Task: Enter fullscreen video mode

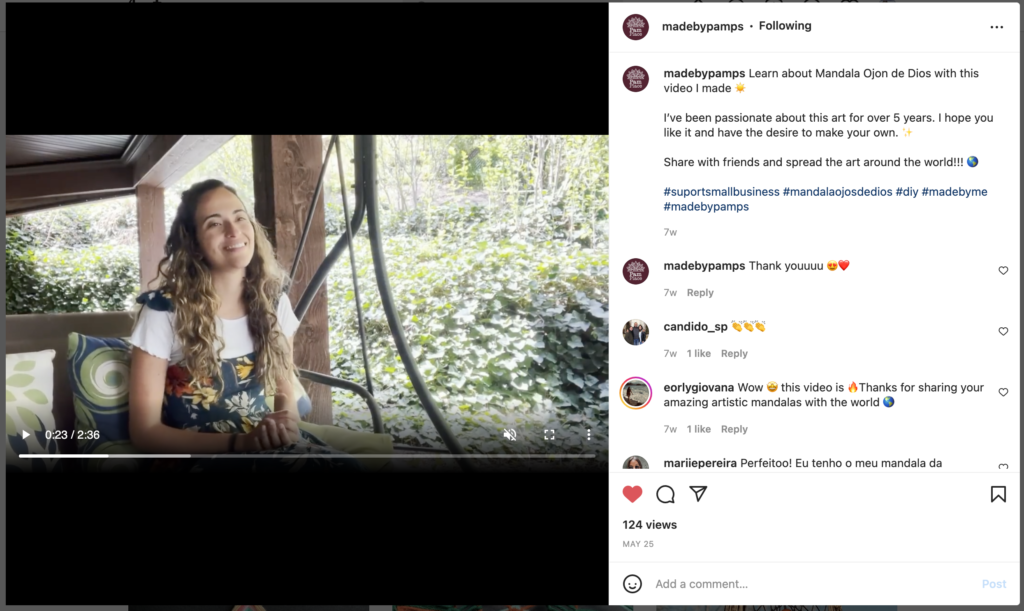Action: pyautogui.click(x=549, y=435)
